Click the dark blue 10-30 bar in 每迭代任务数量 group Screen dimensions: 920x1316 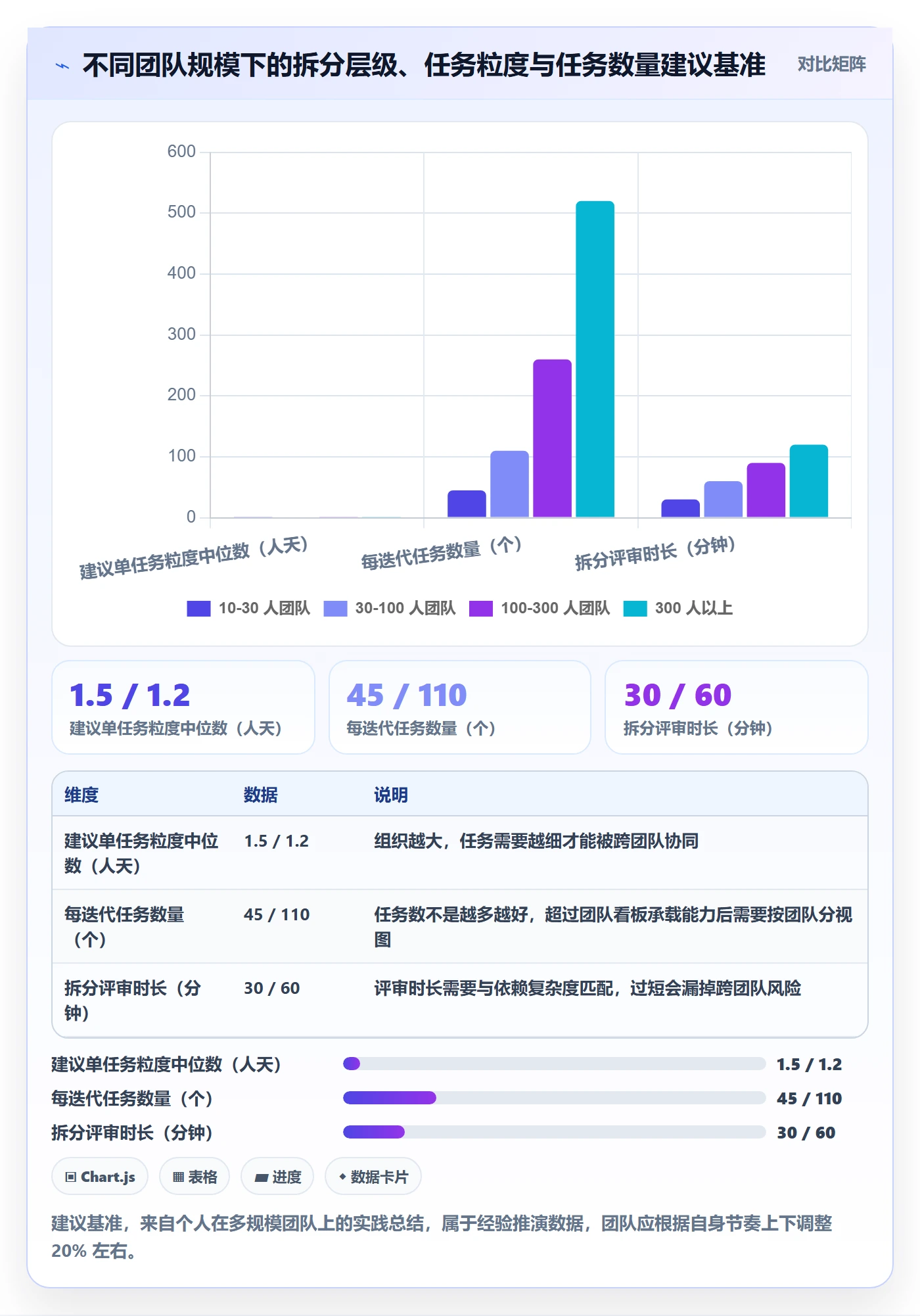click(x=467, y=504)
